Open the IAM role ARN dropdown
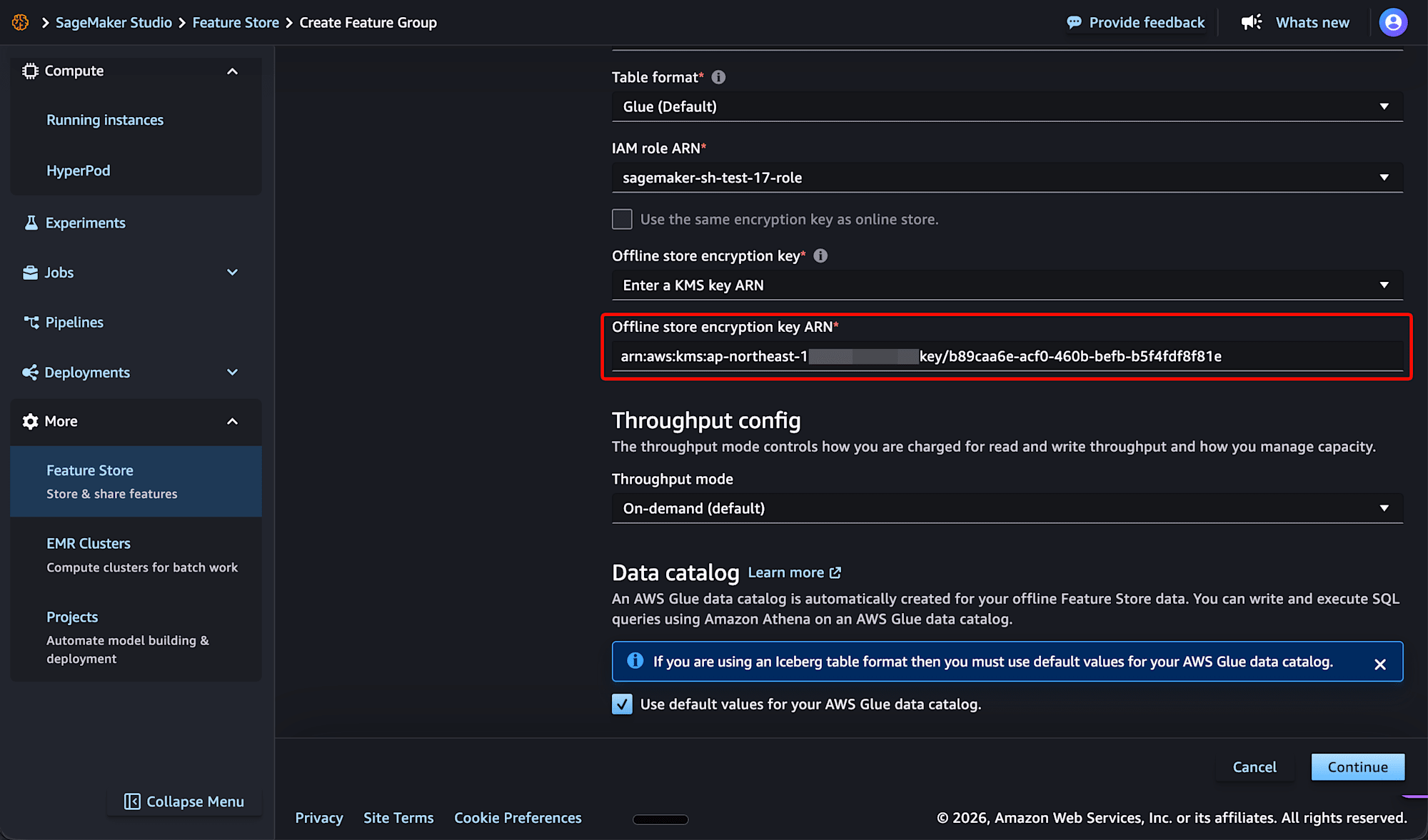Screen dimensions: 1428x840 coord(1007,178)
